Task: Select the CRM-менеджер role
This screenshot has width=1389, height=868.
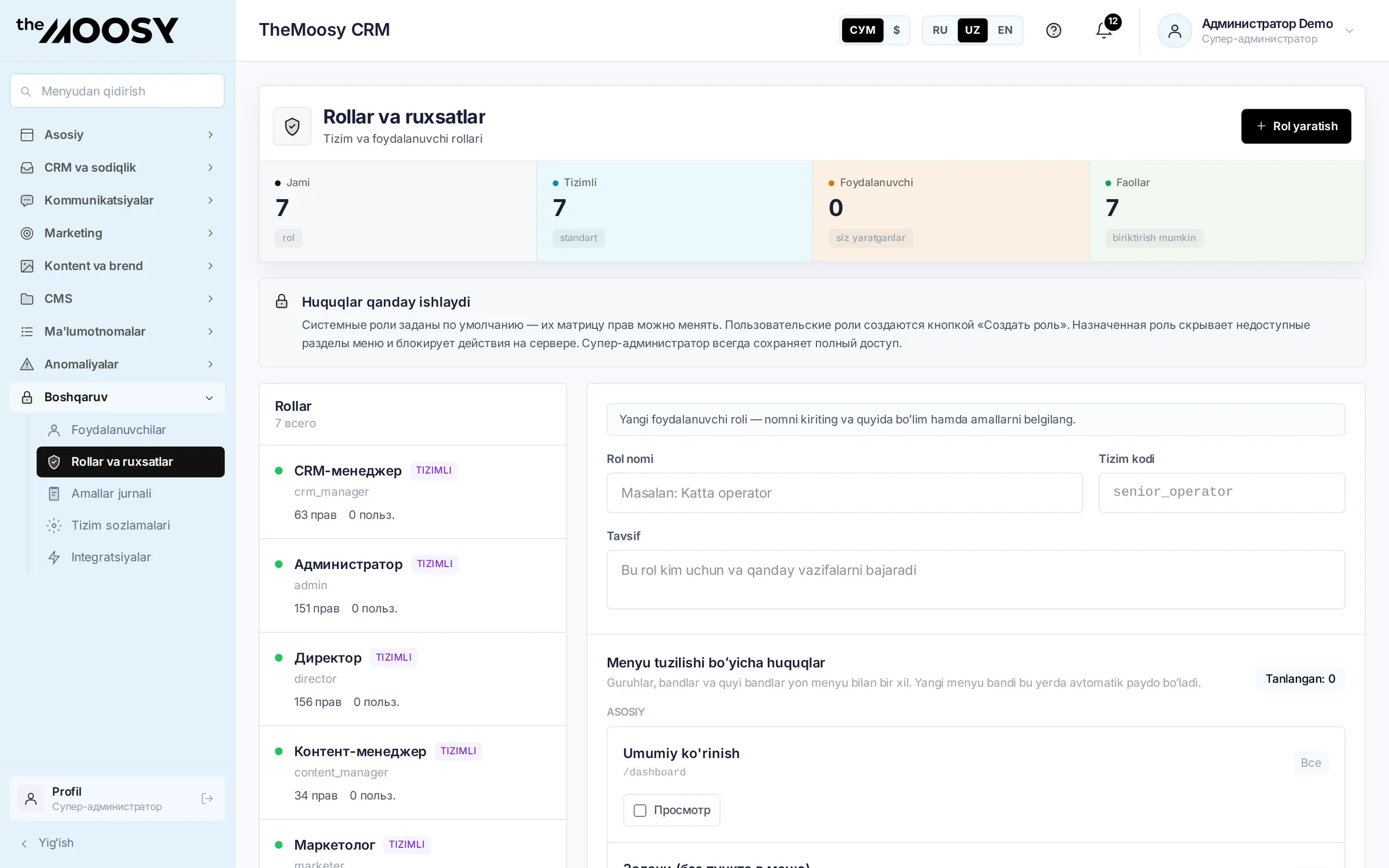Action: tap(413, 492)
